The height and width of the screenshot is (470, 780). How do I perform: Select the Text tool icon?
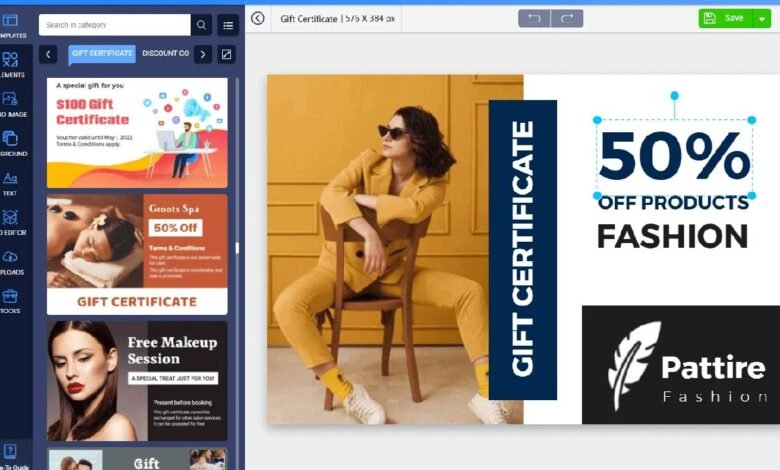point(11,182)
